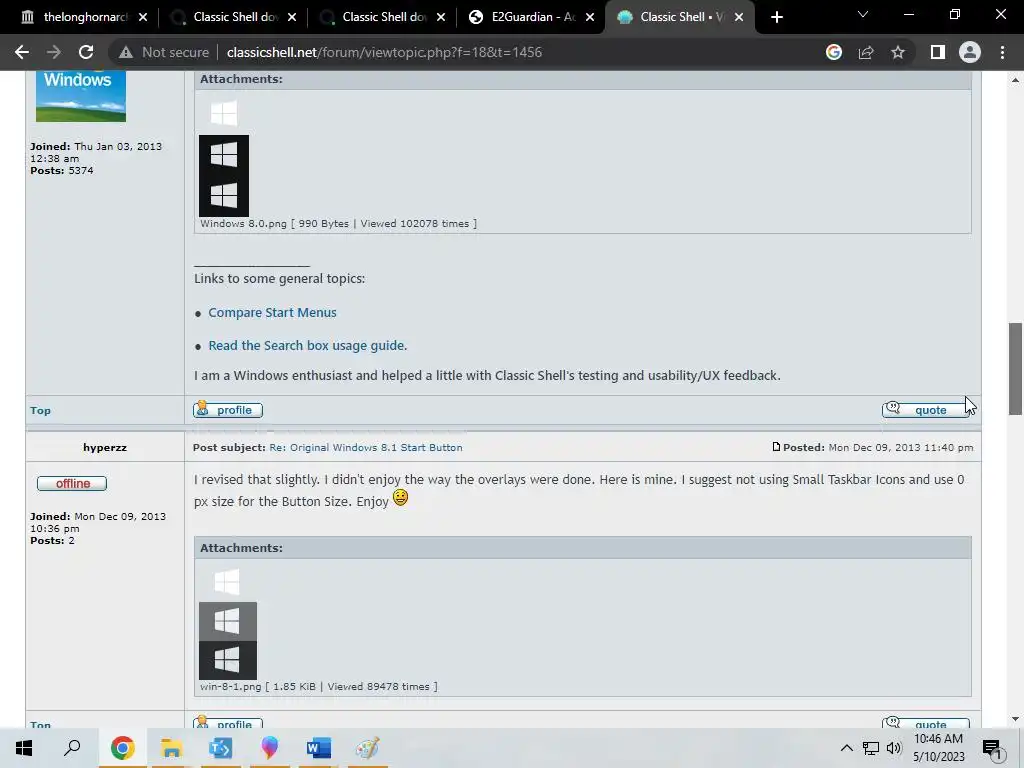Screen dimensions: 1024x768
Task: Toggle the browser side panel
Action: click(938, 52)
